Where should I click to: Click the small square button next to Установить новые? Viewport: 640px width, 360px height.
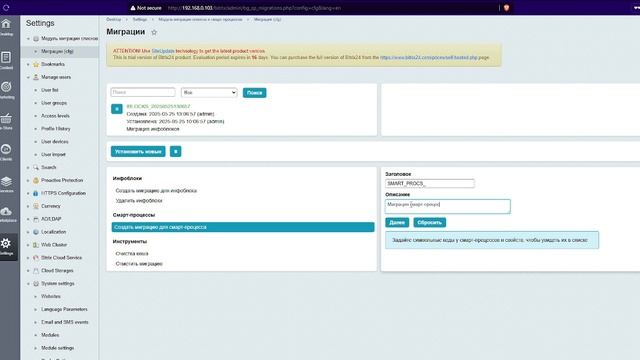click(x=176, y=151)
